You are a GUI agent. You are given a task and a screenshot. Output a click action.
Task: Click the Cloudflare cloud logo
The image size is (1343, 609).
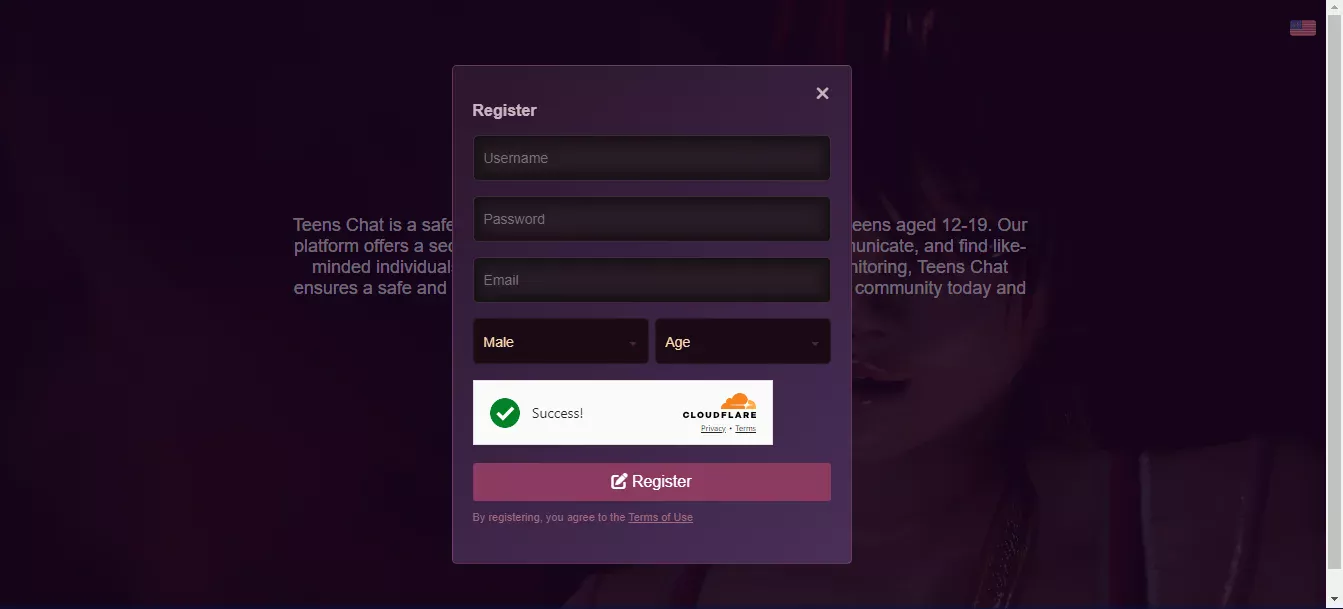click(x=738, y=400)
